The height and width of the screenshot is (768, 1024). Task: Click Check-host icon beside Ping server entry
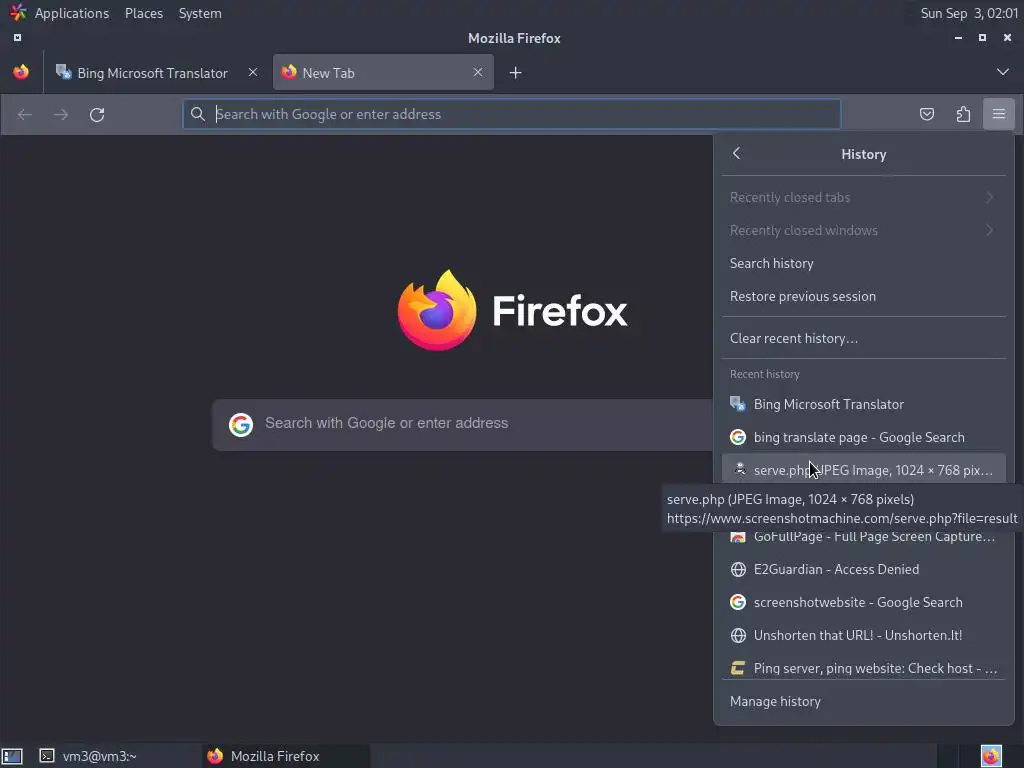pos(738,668)
